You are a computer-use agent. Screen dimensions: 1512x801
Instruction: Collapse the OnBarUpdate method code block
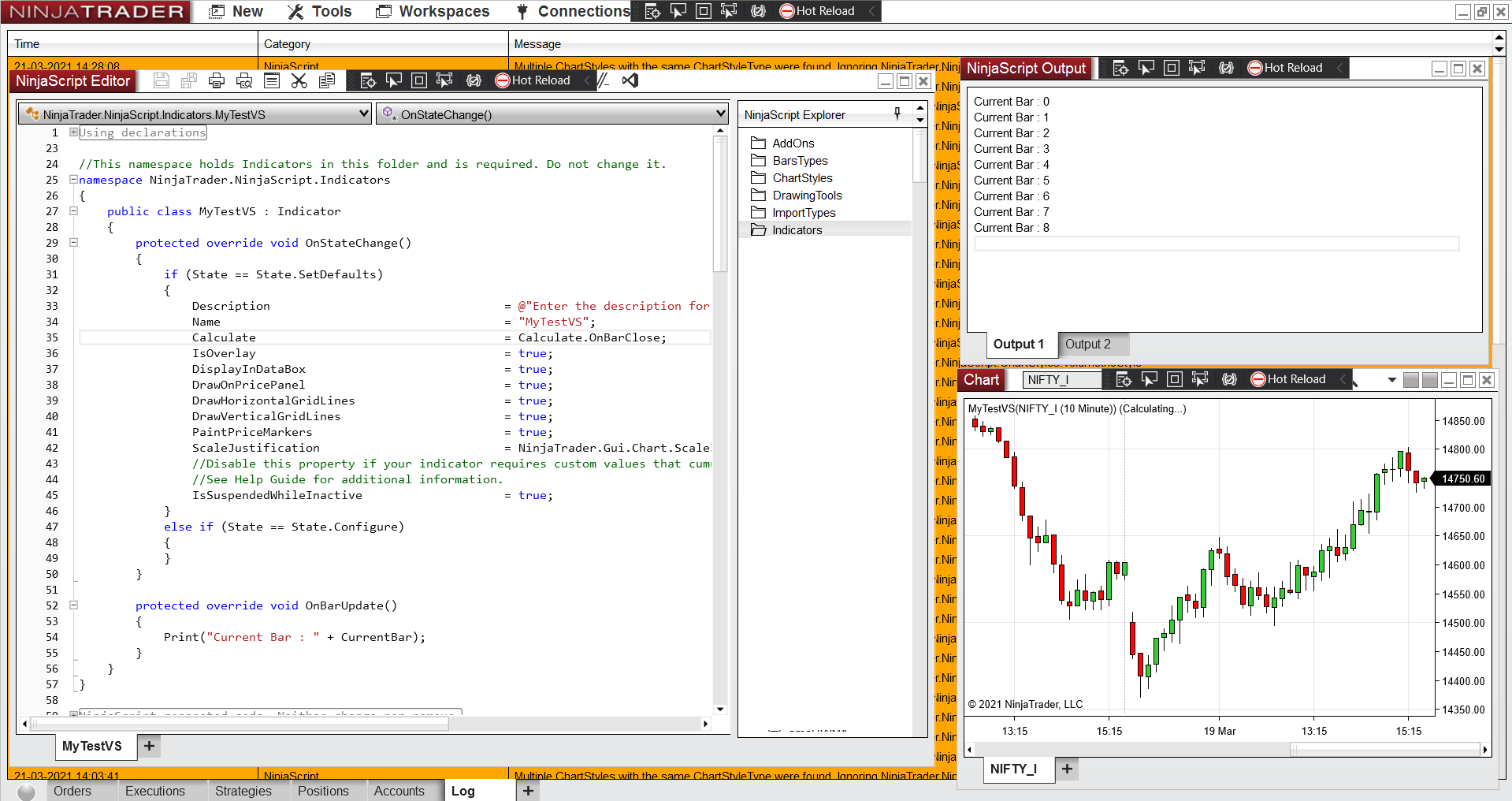click(x=73, y=605)
